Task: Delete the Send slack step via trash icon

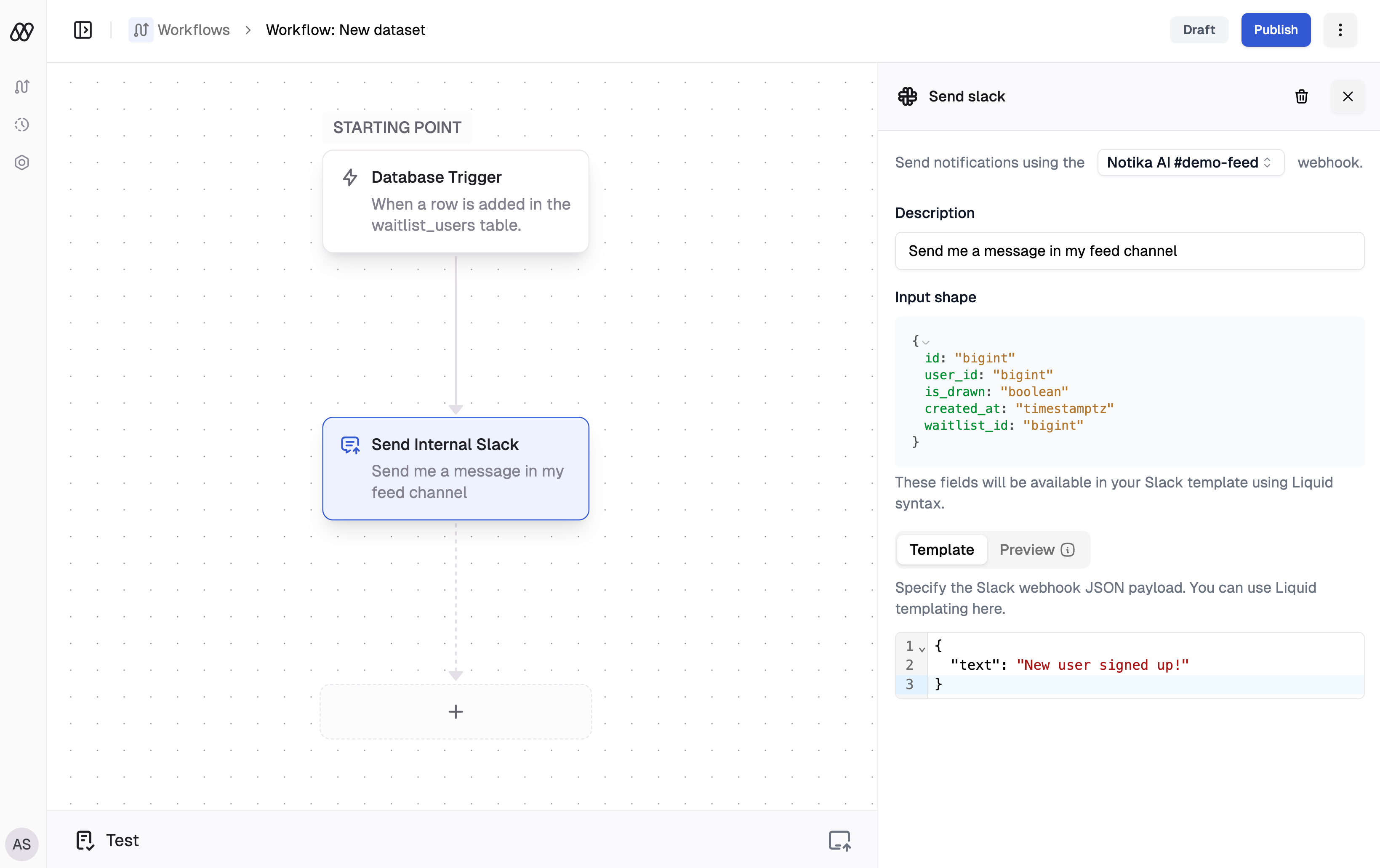Action: 1302,96
